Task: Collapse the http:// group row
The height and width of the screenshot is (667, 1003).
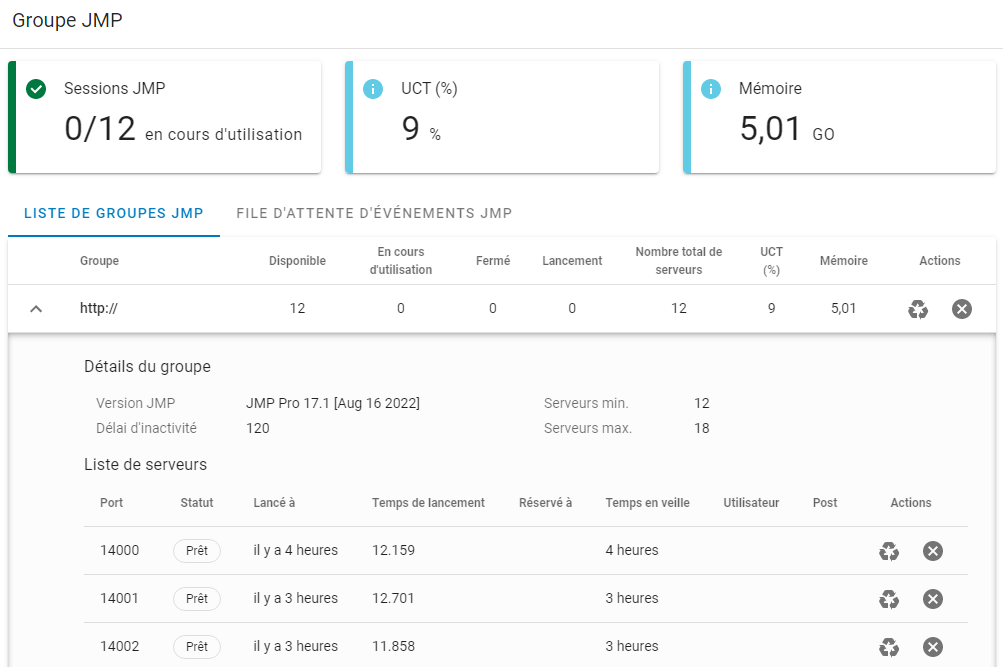Action: (x=36, y=309)
